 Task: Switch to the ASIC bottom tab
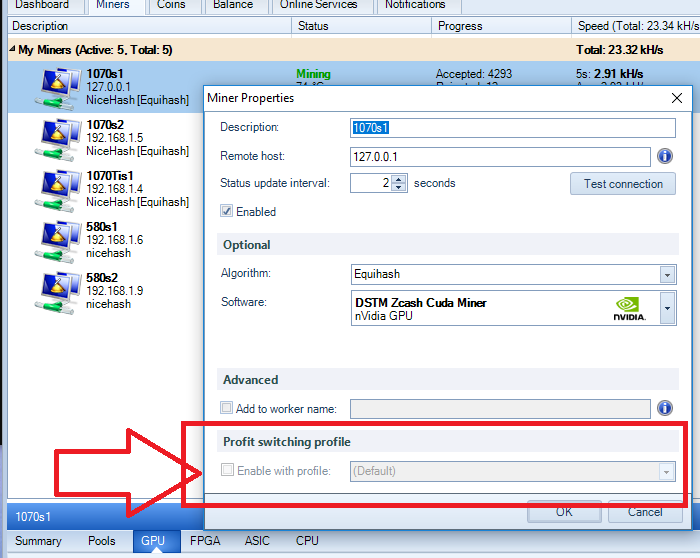click(x=257, y=541)
